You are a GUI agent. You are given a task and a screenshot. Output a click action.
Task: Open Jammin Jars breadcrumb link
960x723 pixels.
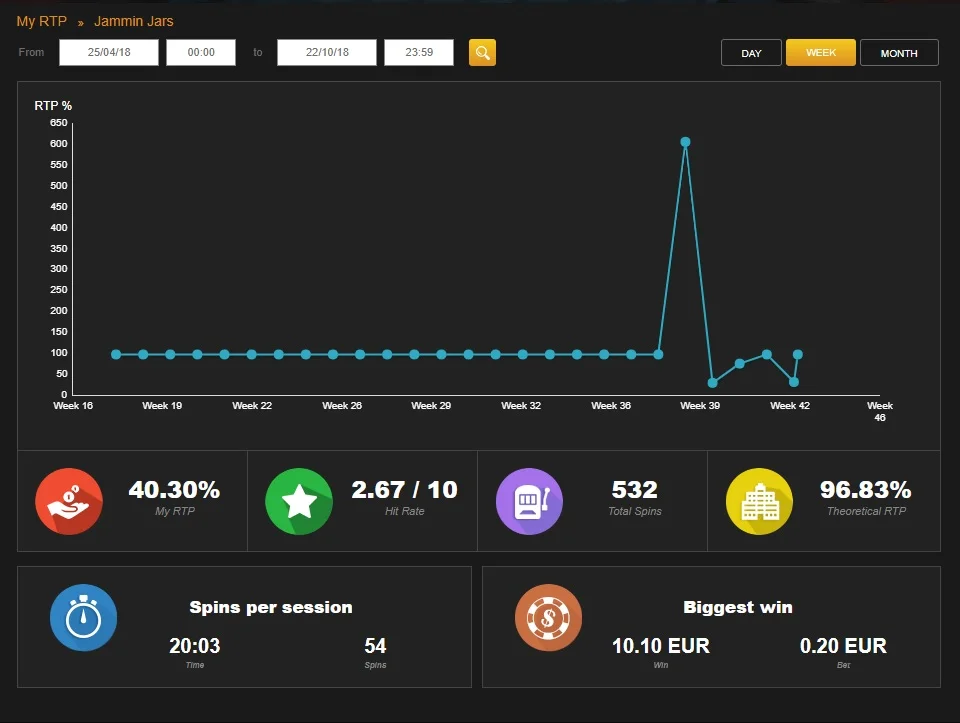(133, 21)
